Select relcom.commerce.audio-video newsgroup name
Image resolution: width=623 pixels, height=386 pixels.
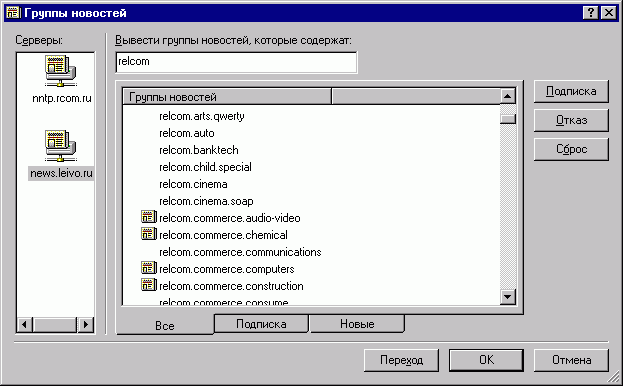230,218
